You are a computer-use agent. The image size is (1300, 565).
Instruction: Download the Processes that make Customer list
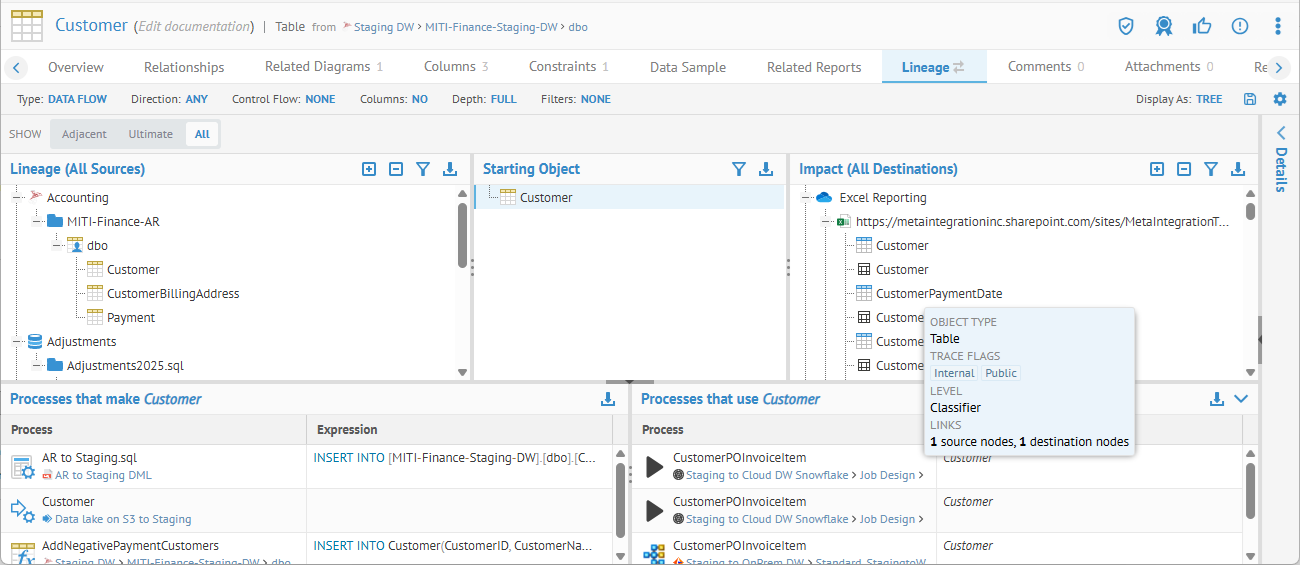click(607, 399)
